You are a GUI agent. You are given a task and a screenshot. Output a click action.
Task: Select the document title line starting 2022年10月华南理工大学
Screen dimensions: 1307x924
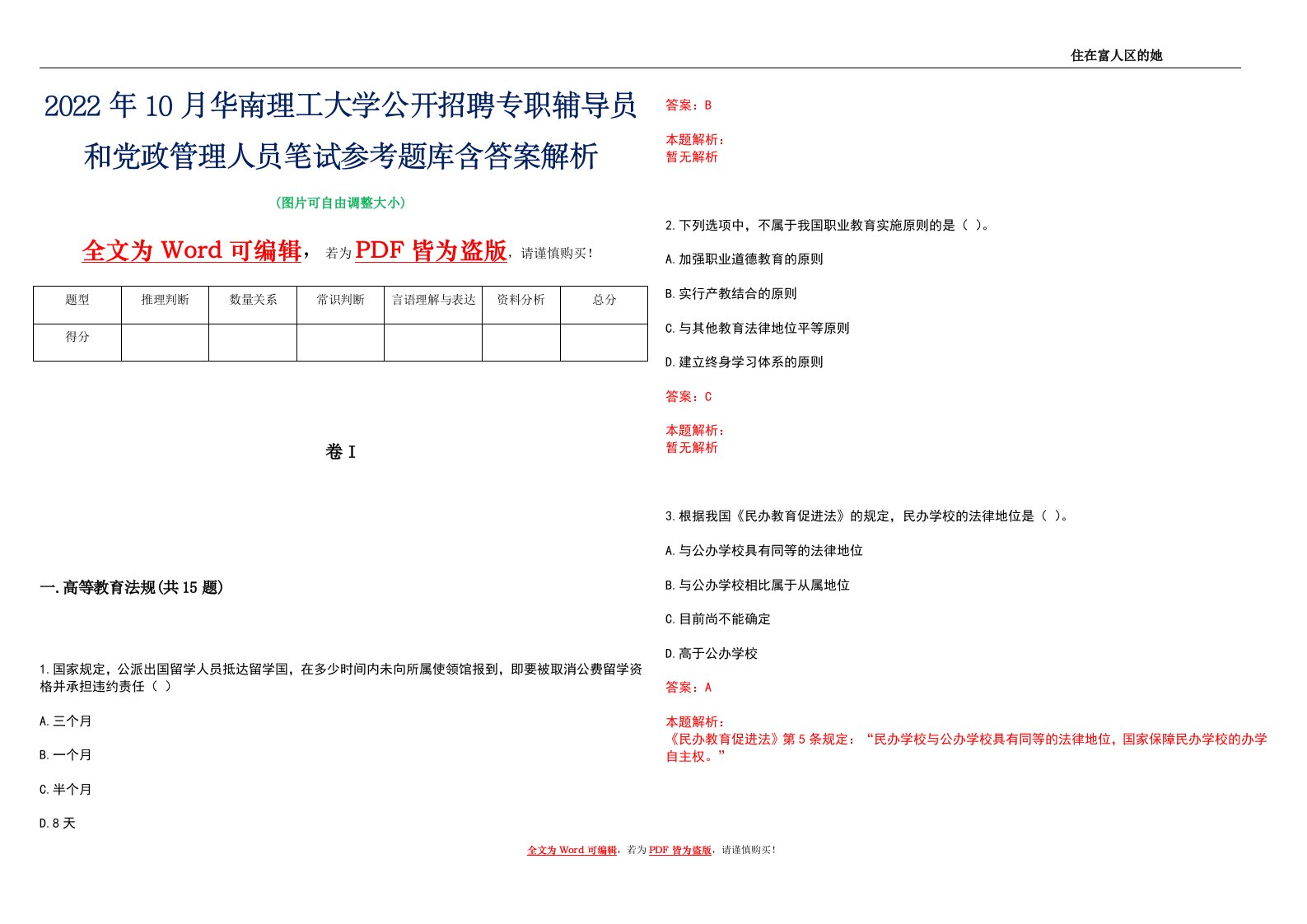tap(340, 105)
